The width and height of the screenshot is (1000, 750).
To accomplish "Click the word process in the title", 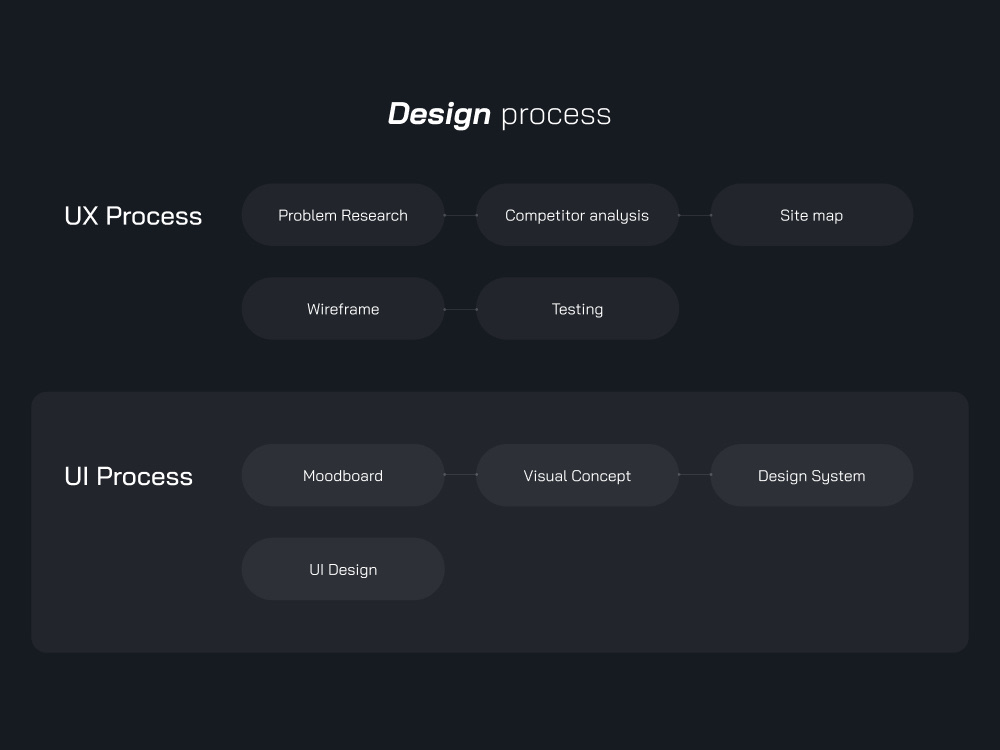I will [x=556, y=114].
